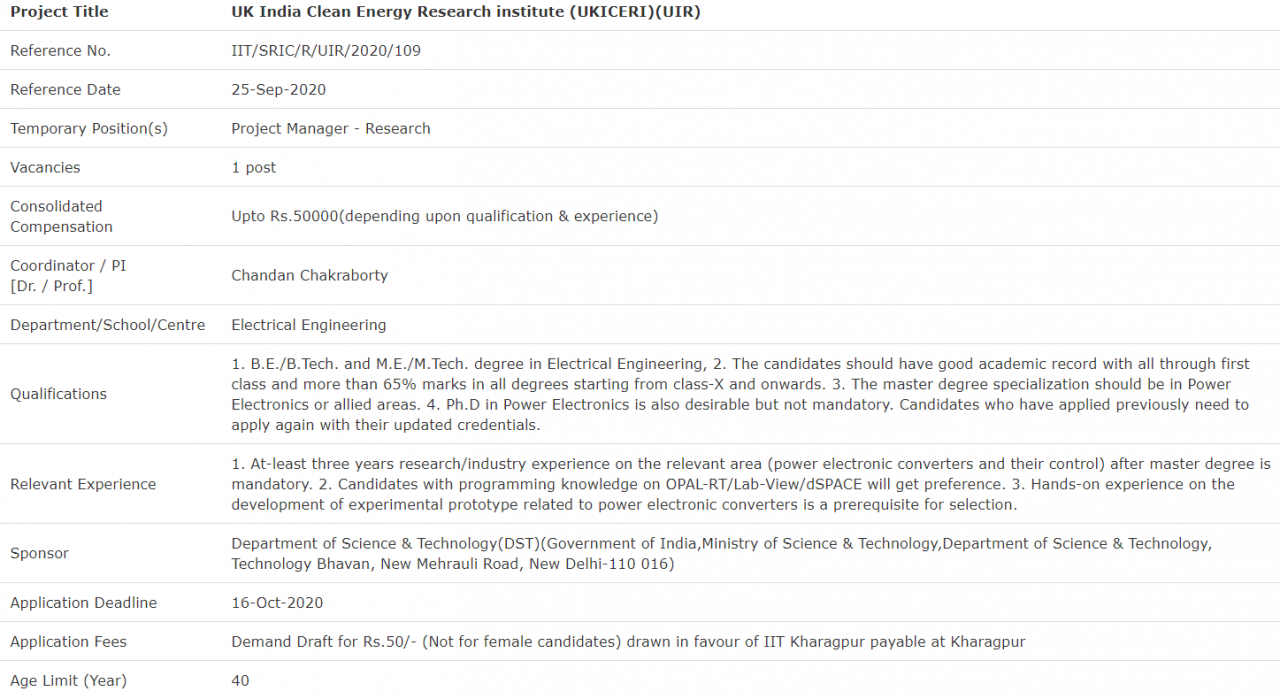The image size is (1280, 699).
Task: Select the age limit value 40
Action: click(x=240, y=681)
